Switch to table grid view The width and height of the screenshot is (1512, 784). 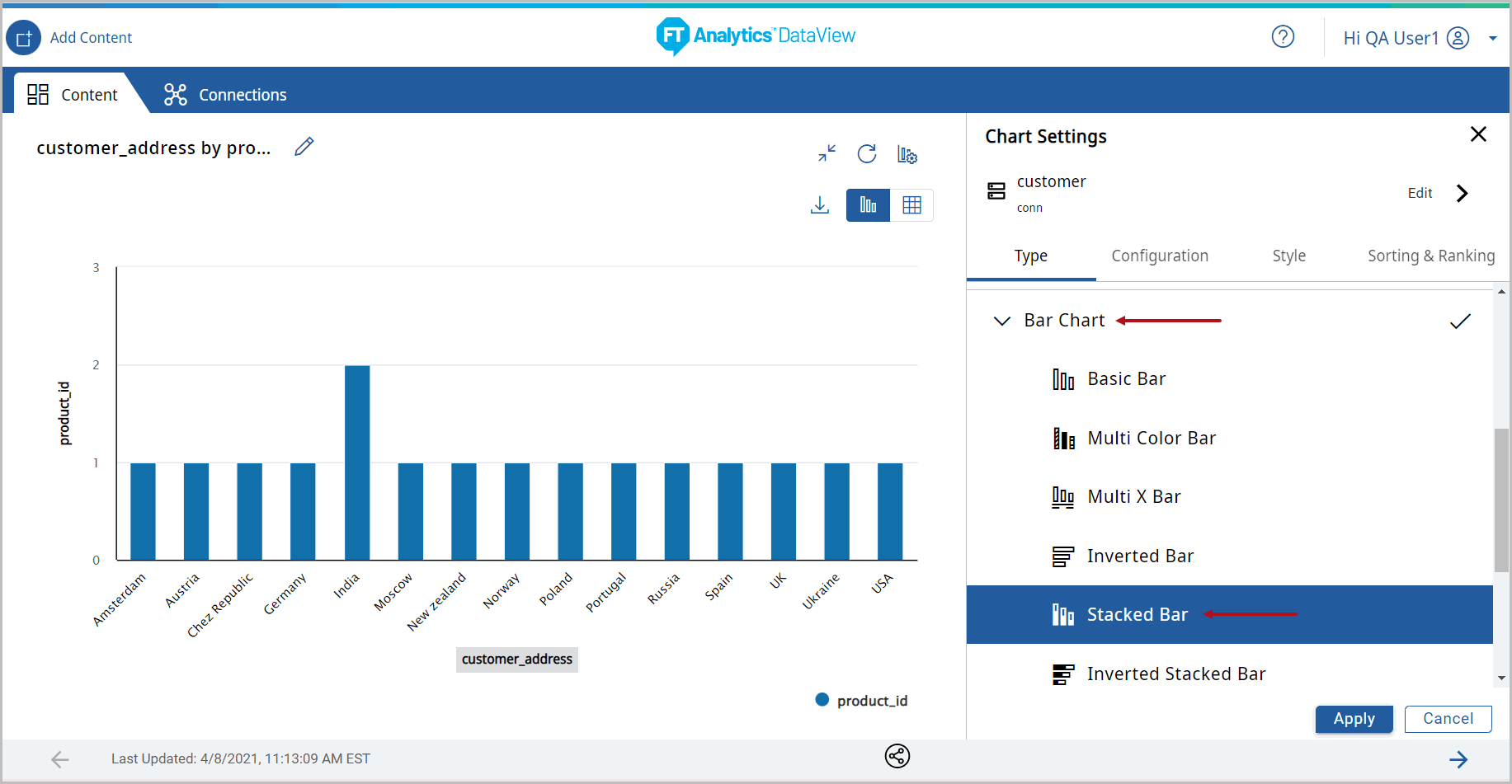pyautogui.click(x=911, y=205)
